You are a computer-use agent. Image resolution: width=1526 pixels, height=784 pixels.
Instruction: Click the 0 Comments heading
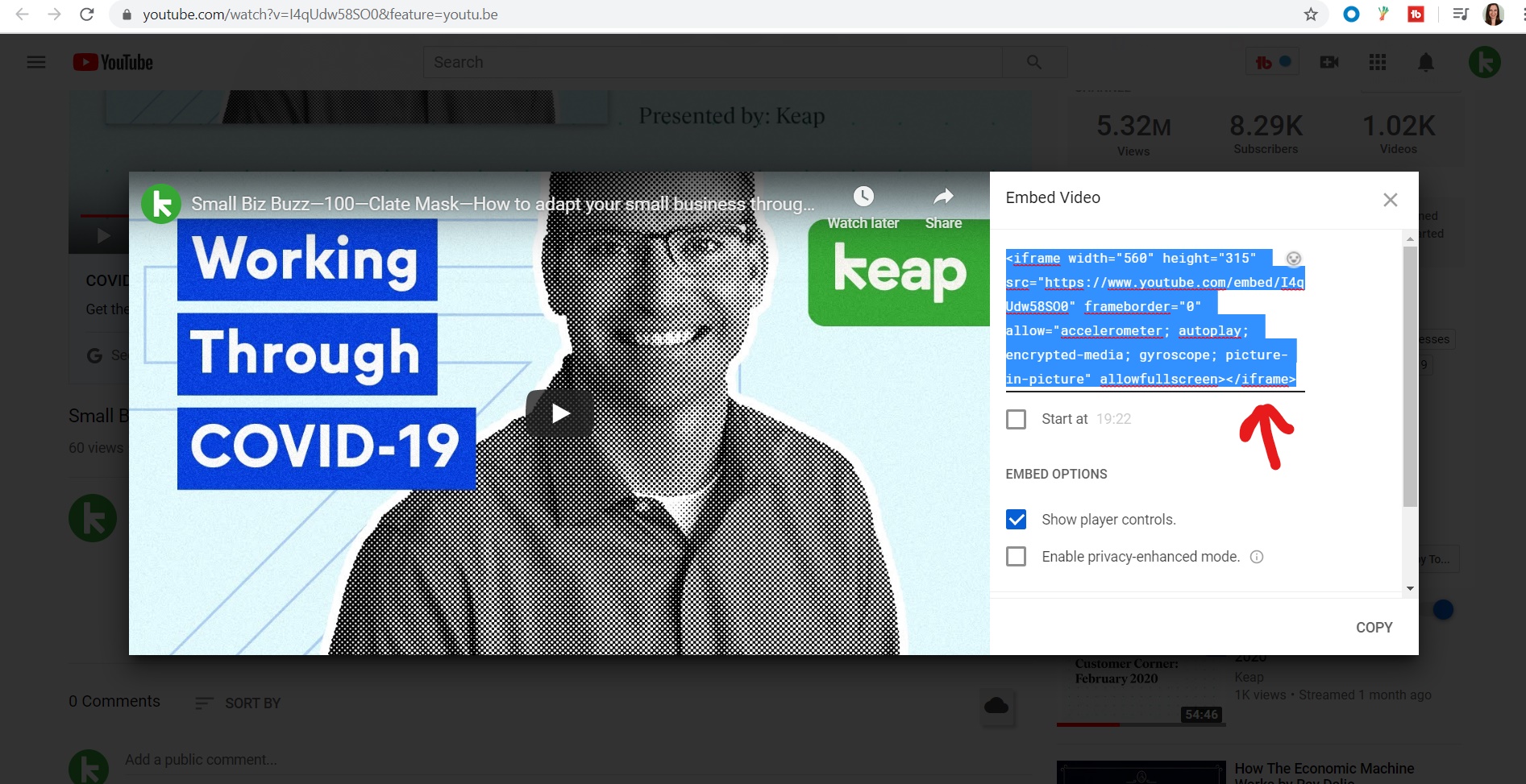pos(114,701)
